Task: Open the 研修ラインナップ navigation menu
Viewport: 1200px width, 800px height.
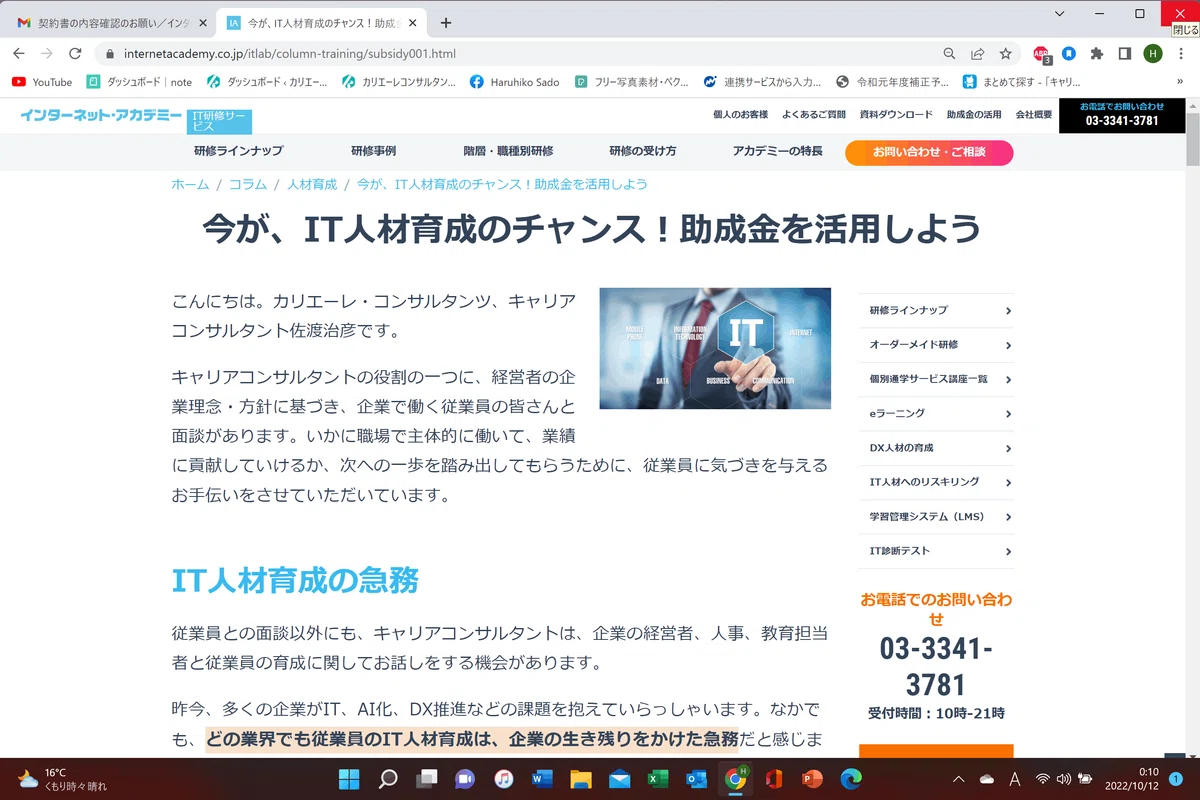Action: tap(238, 151)
